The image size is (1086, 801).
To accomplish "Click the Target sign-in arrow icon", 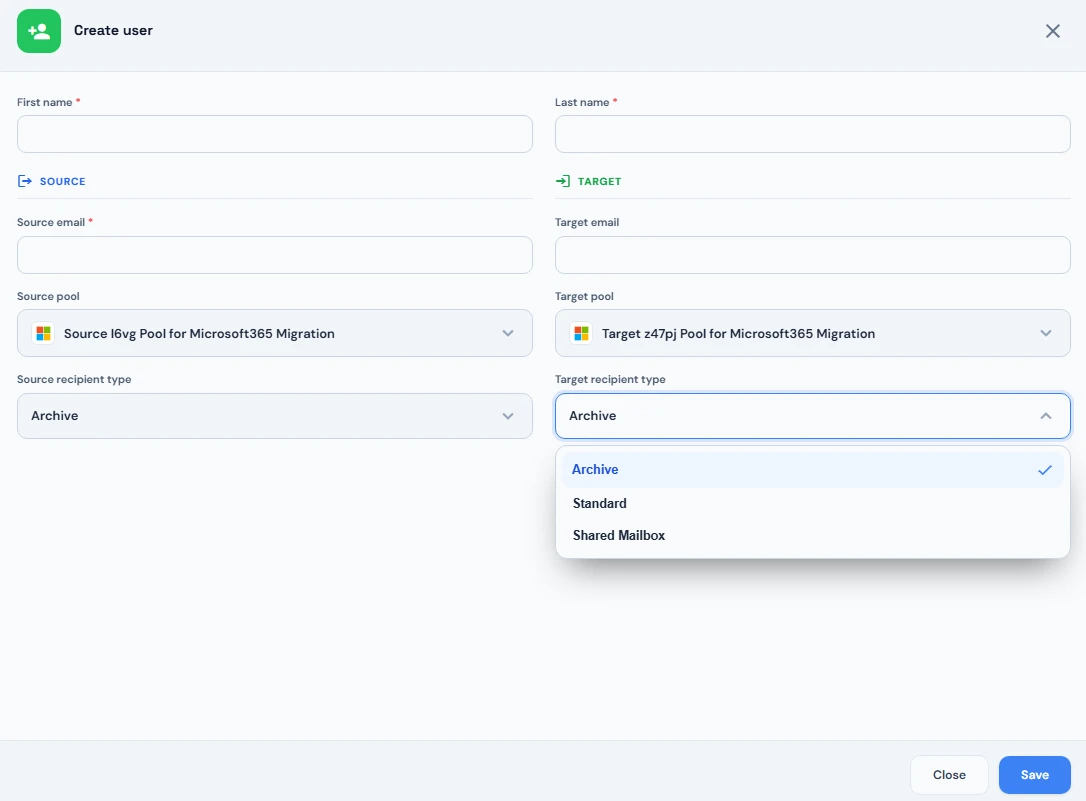I will pos(563,181).
